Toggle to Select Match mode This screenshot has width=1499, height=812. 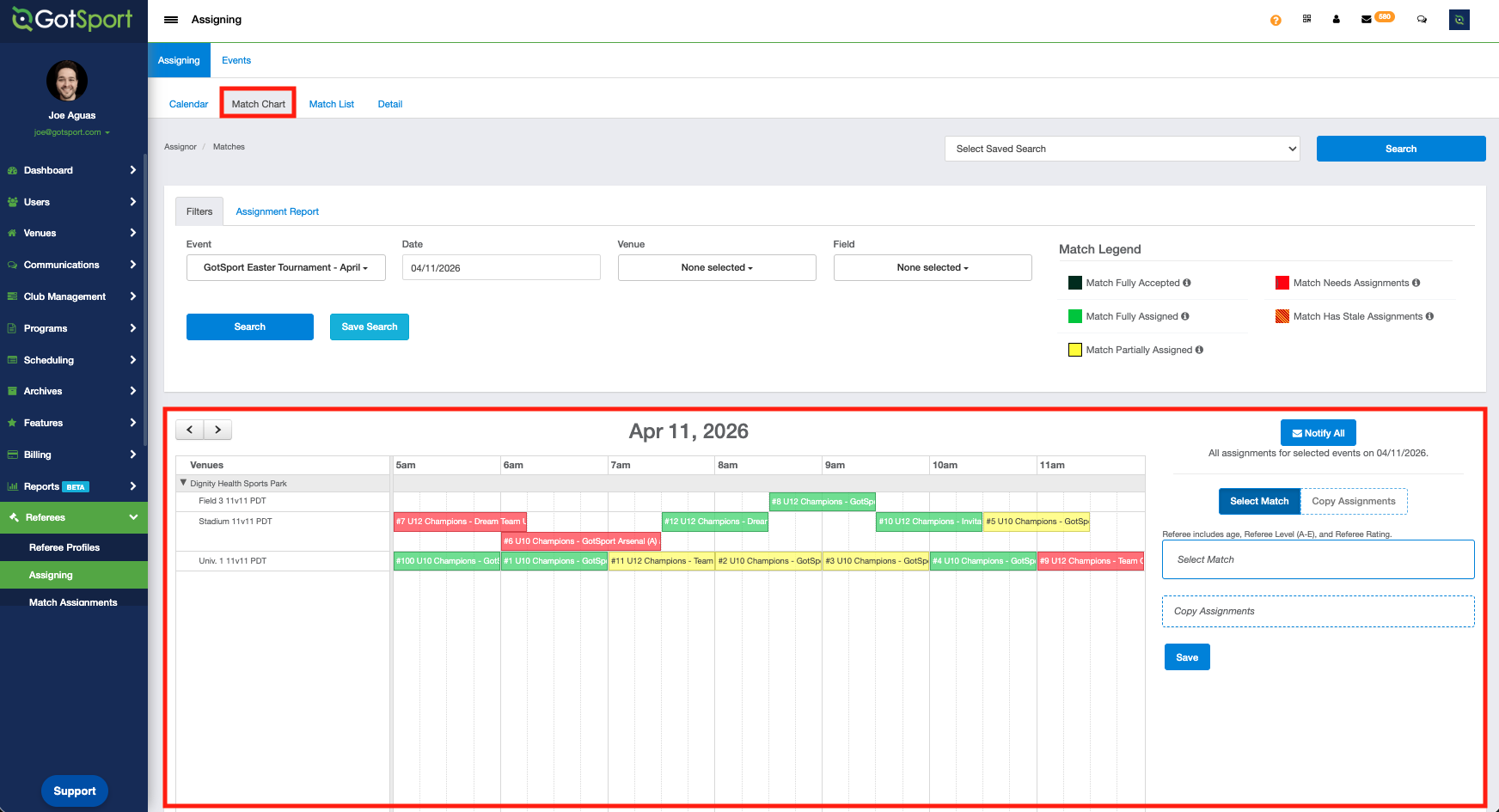(1258, 501)
